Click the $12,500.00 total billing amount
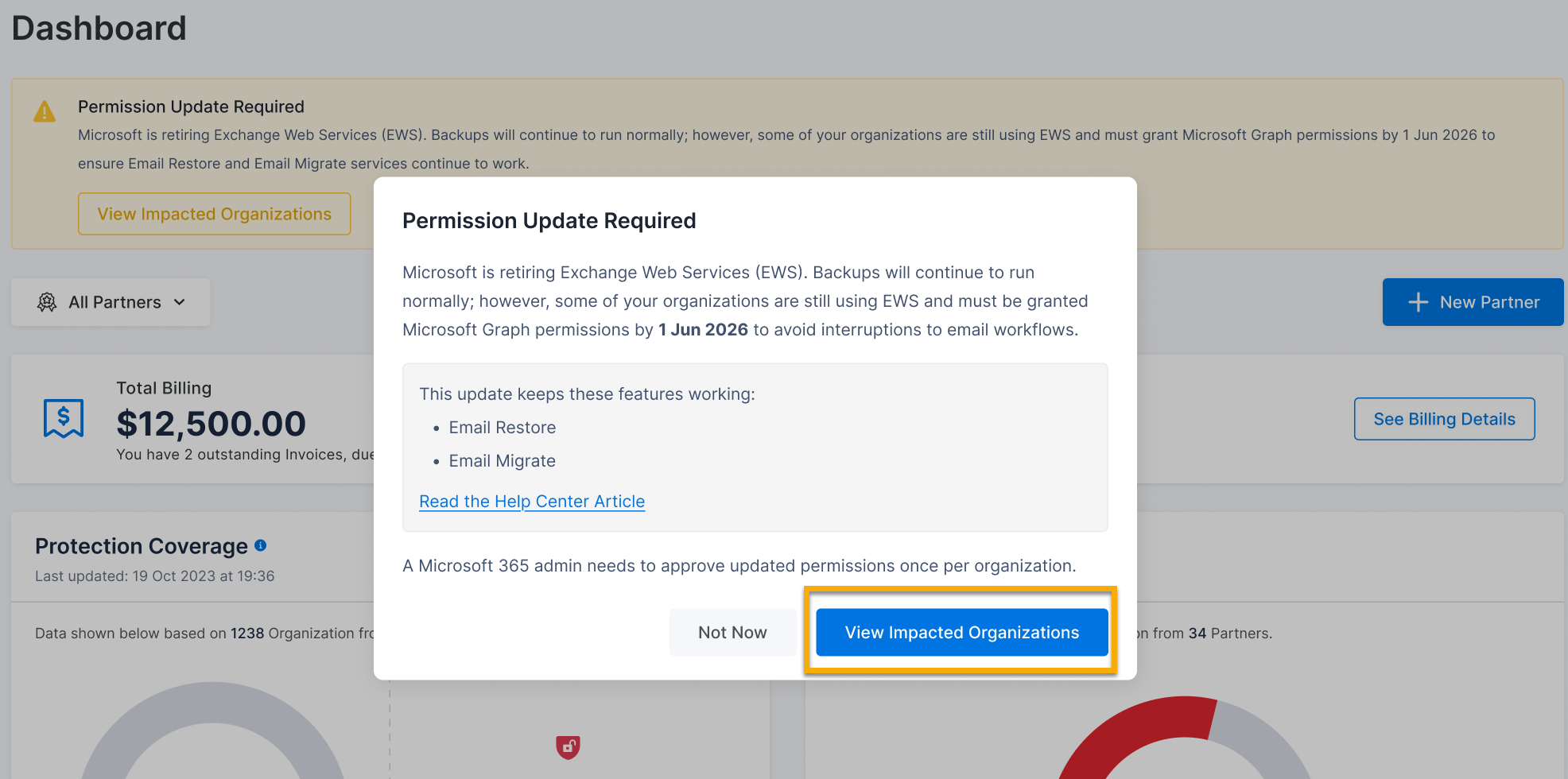The image size is (1568, 779). (x=211, y=424)
